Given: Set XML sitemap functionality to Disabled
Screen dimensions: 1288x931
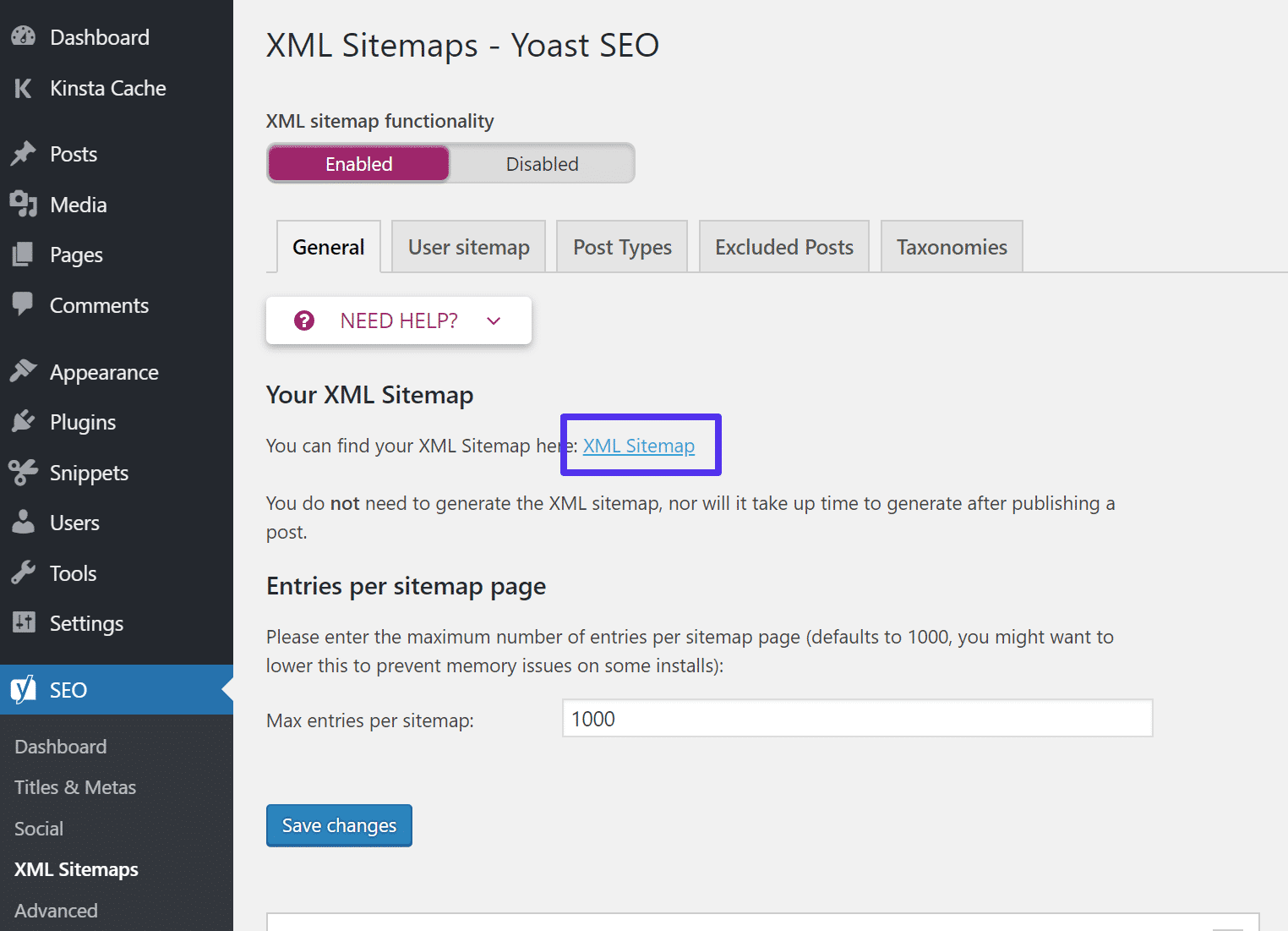Looking at the screenshot, I should [542, 164].
